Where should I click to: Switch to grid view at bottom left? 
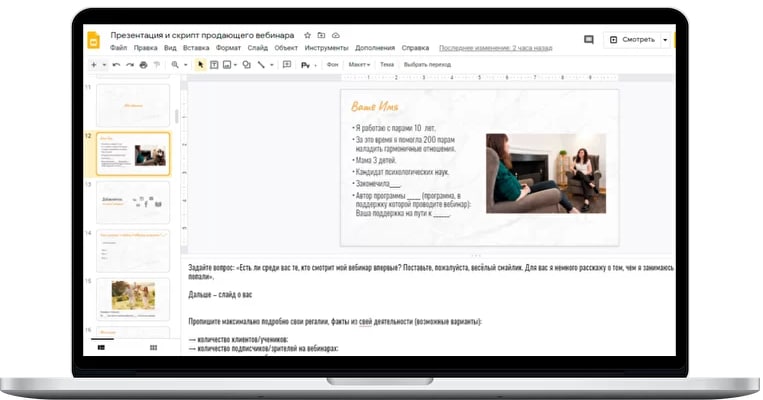153,347
